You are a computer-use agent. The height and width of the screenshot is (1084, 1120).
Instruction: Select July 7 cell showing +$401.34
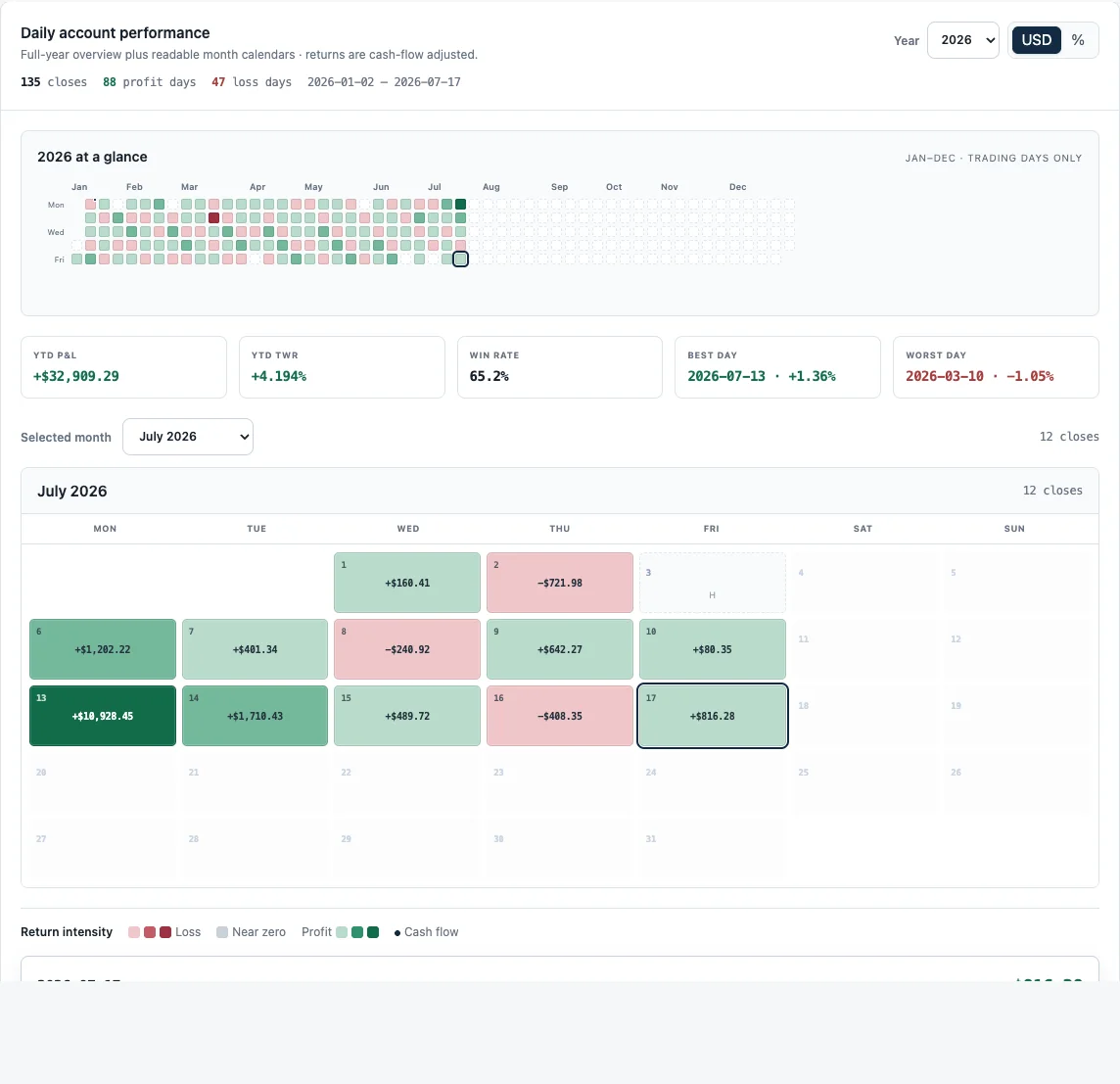255,649
